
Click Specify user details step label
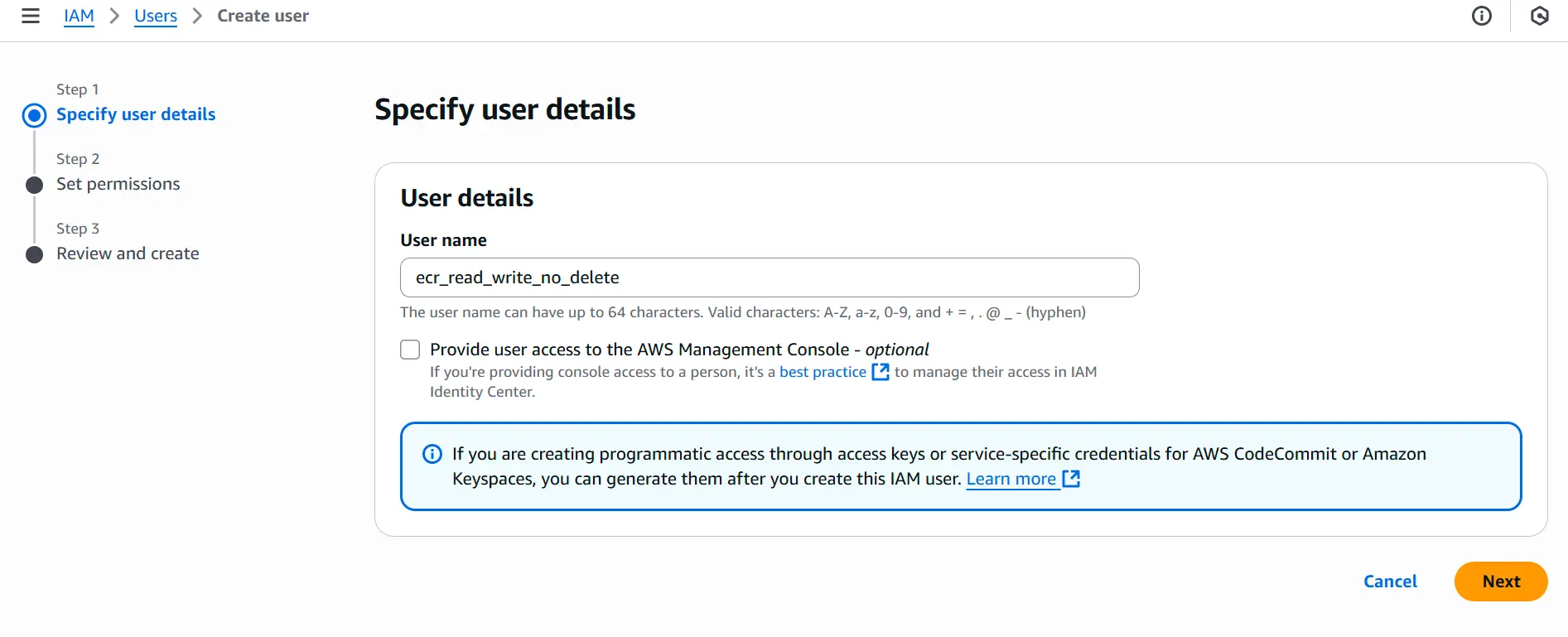pos(136,114)
